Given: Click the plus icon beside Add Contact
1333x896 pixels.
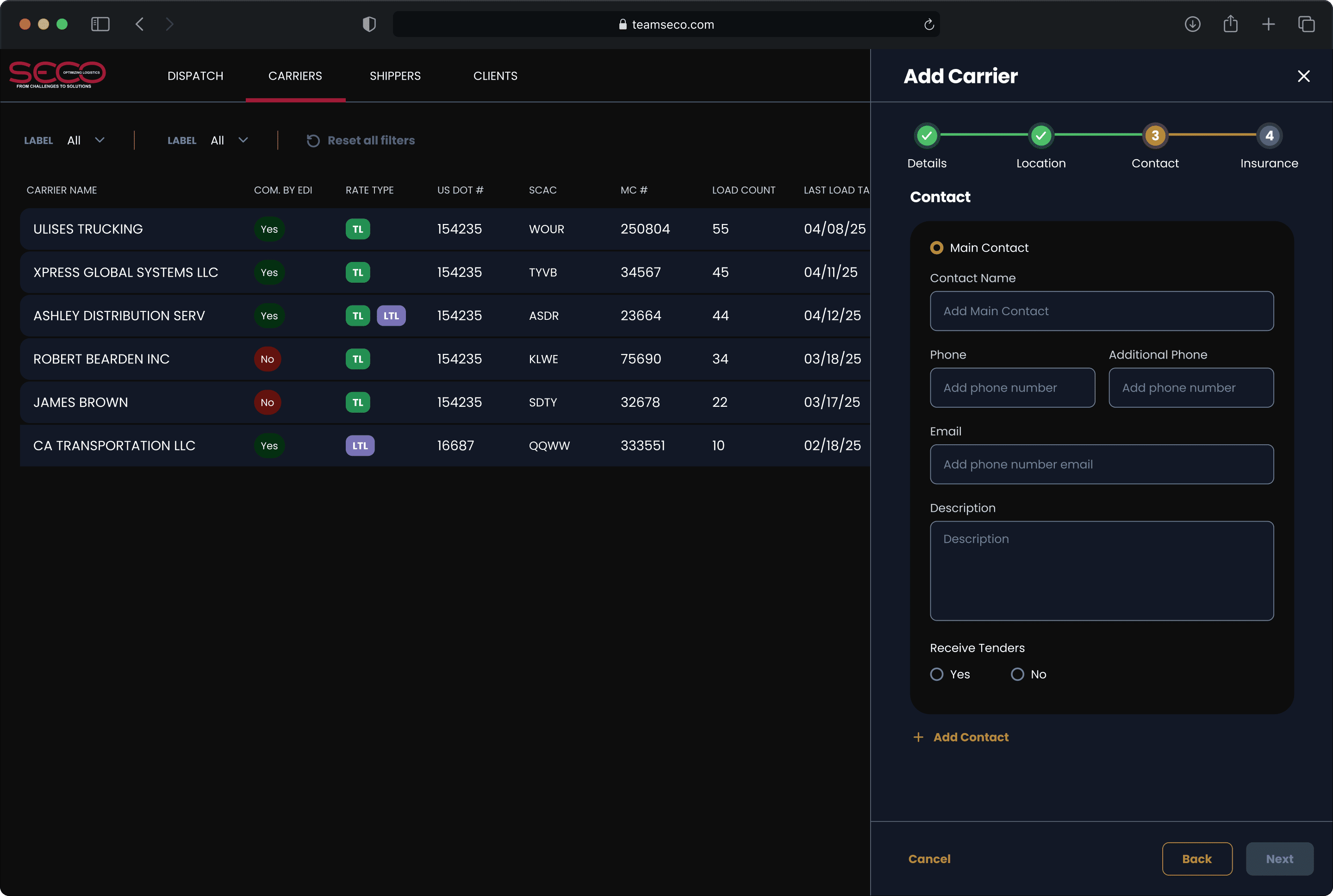Looking at the screenshot, I should 918,737.
